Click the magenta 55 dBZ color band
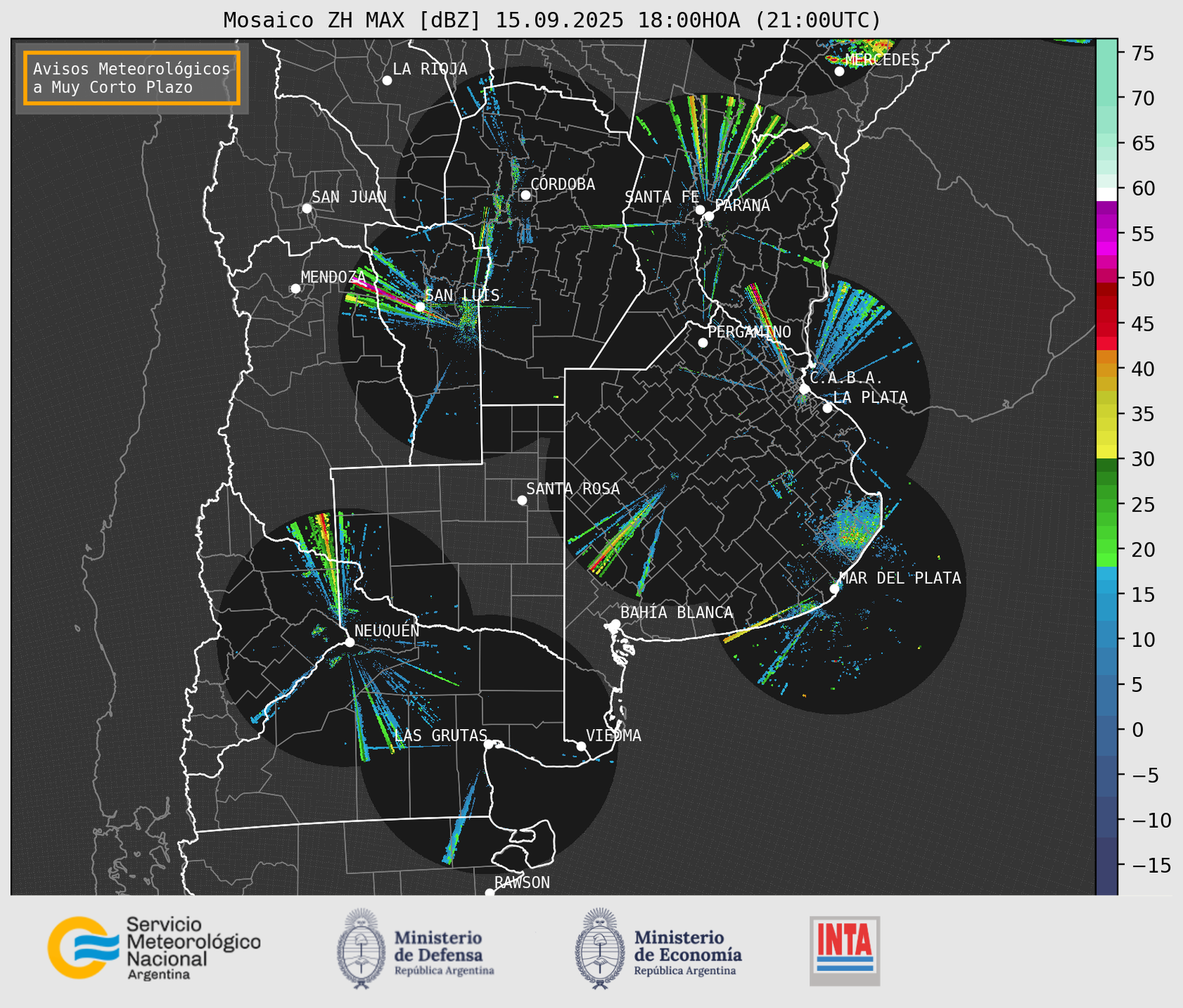This screenshot has height=1008, width=1183. click(1106, 235)
